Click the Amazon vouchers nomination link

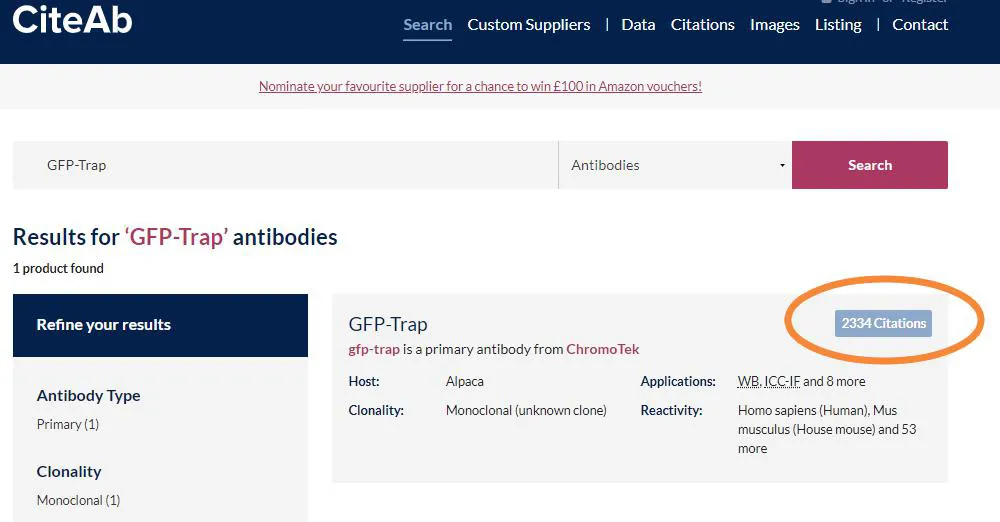[x=480, y=86]
